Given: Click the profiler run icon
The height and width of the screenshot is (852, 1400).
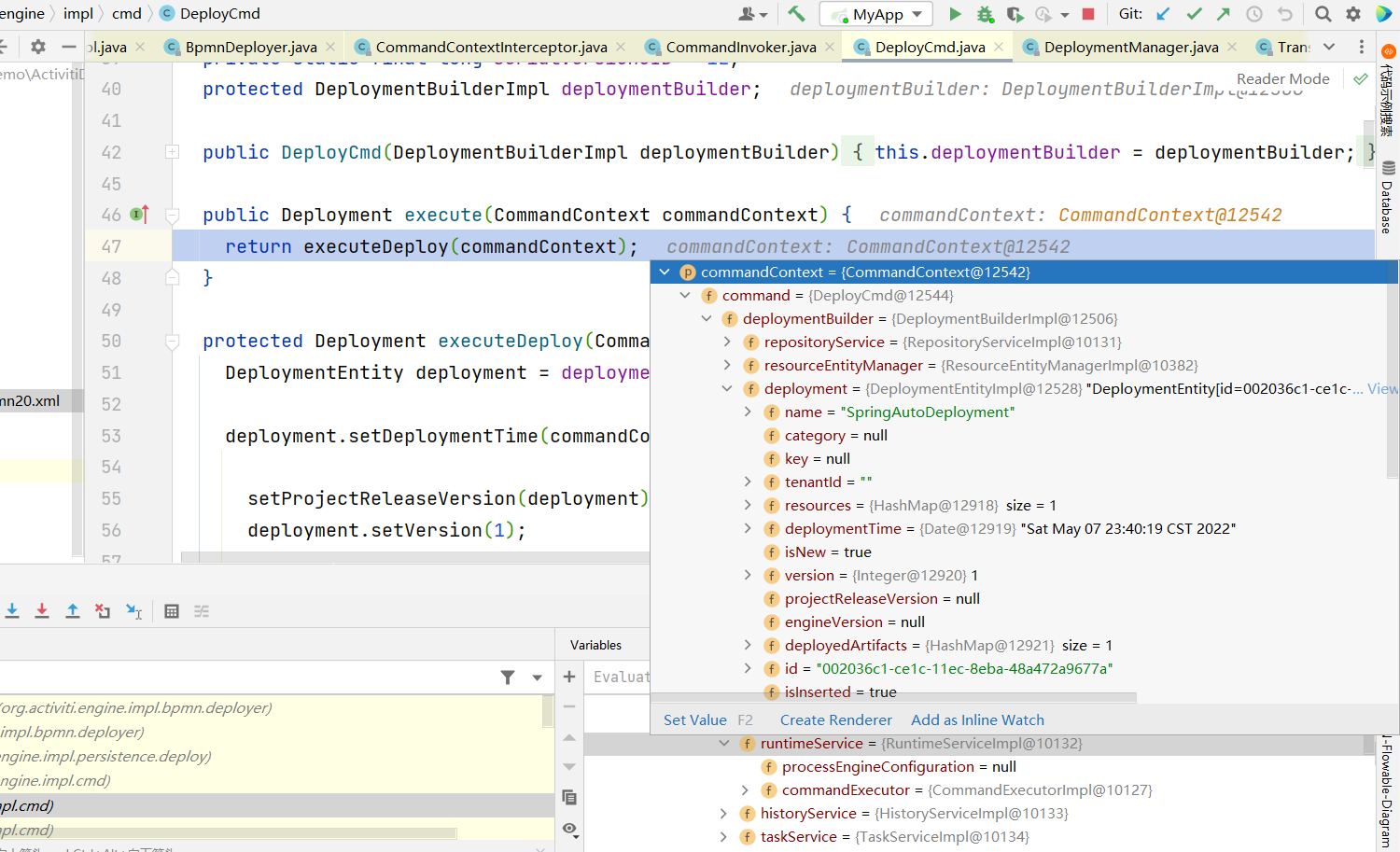Looking at the screenshot, I should pos(1043,14).
